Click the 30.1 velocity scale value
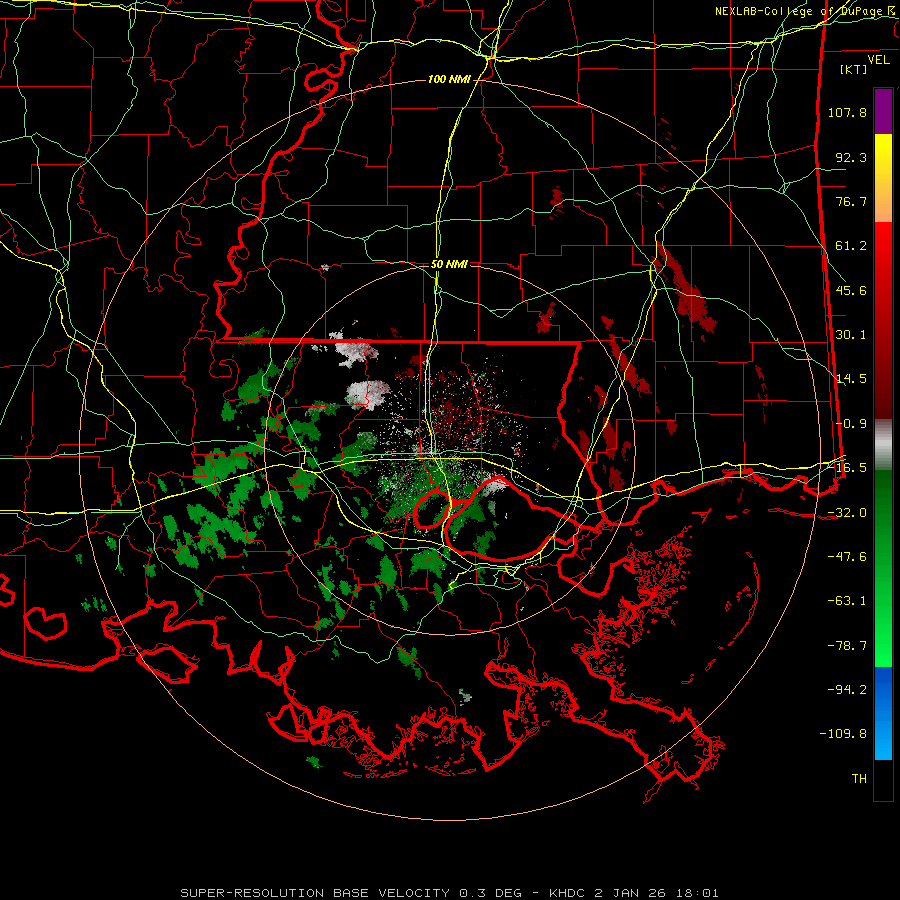This screenshot has width=900, height=900. tap(851, 335)
